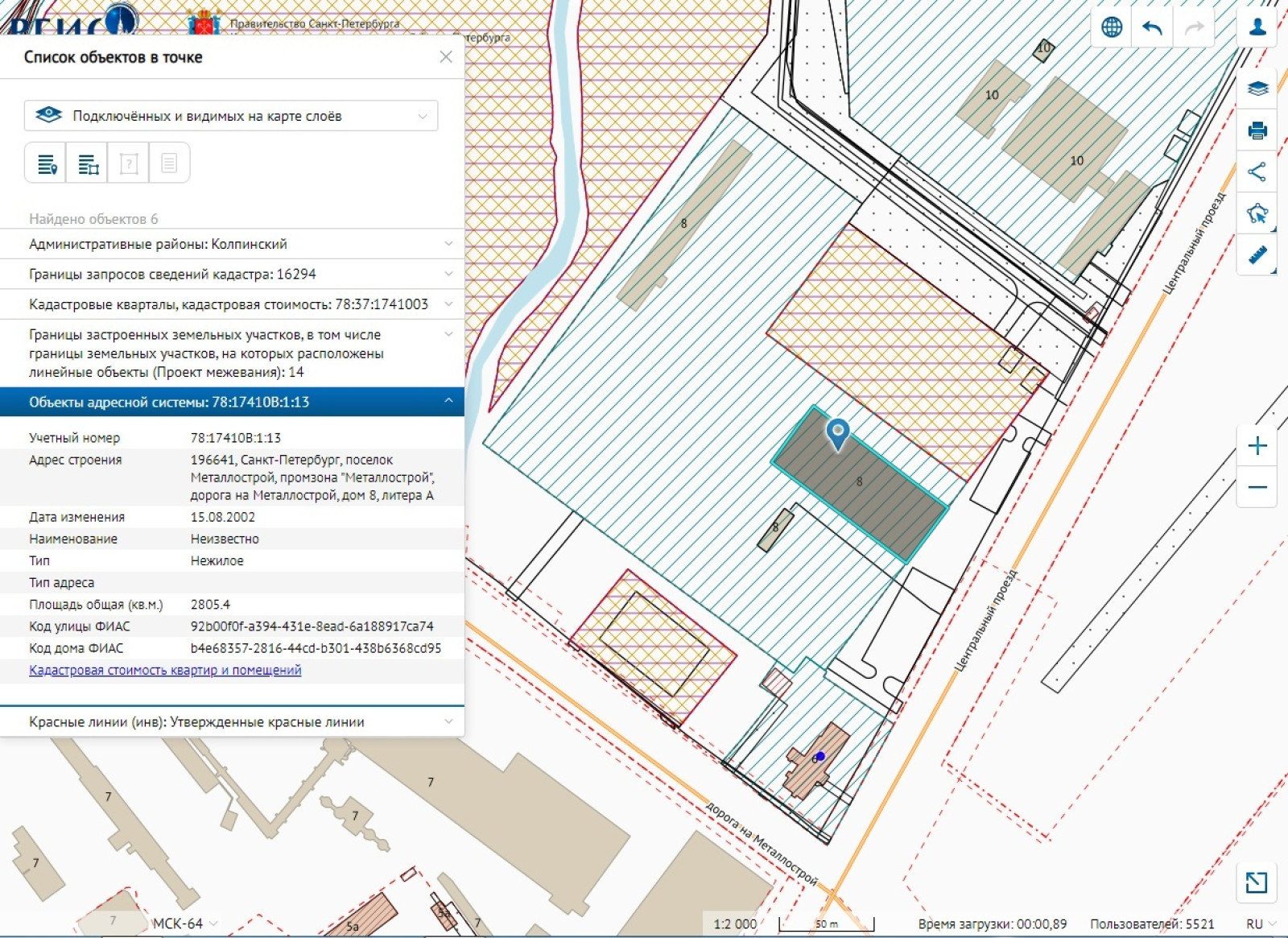
Task: Click the print map icon
Action: tap(1257, 130)
